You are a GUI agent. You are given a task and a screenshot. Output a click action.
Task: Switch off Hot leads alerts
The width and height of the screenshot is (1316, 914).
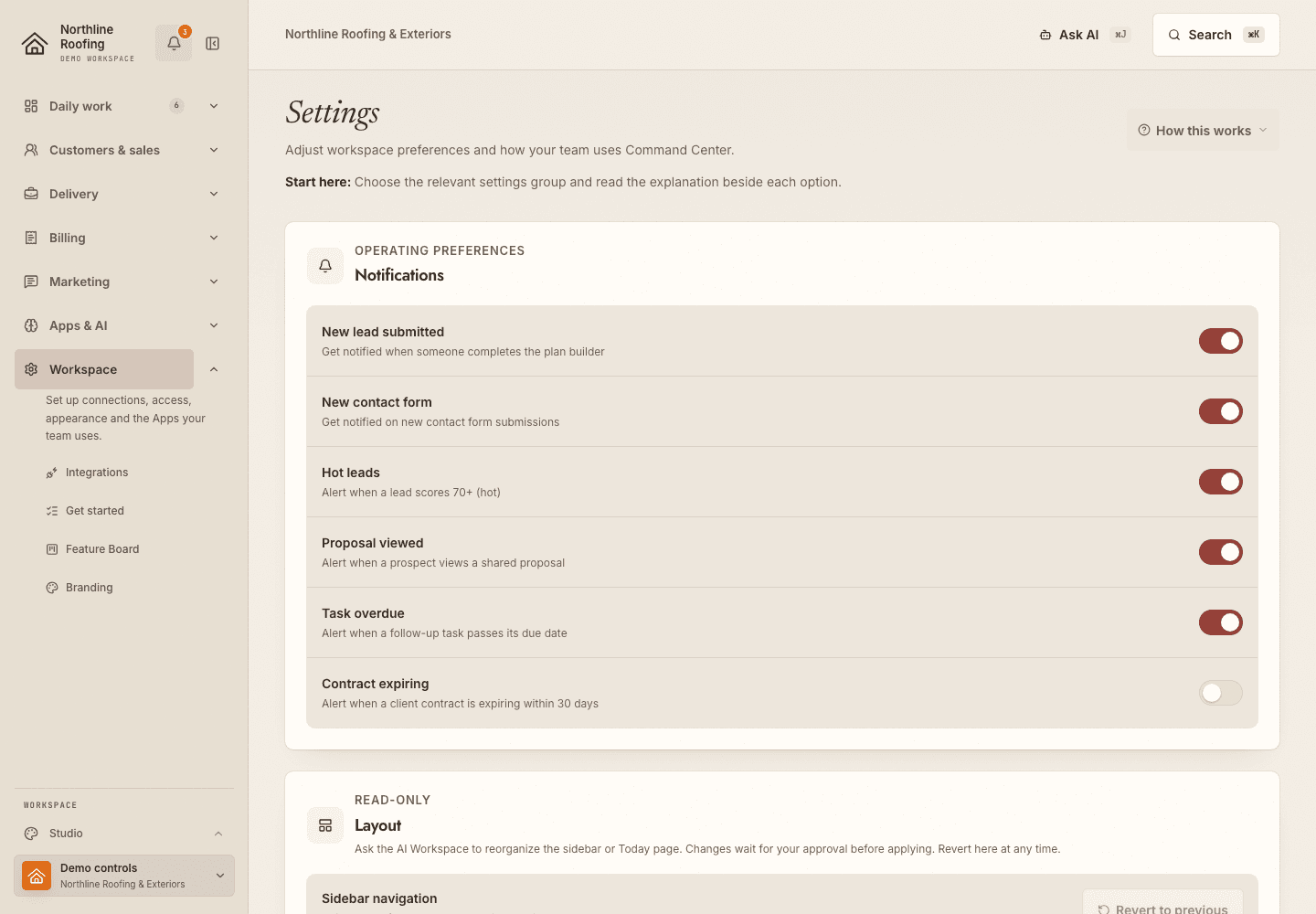click(1221, 482)
